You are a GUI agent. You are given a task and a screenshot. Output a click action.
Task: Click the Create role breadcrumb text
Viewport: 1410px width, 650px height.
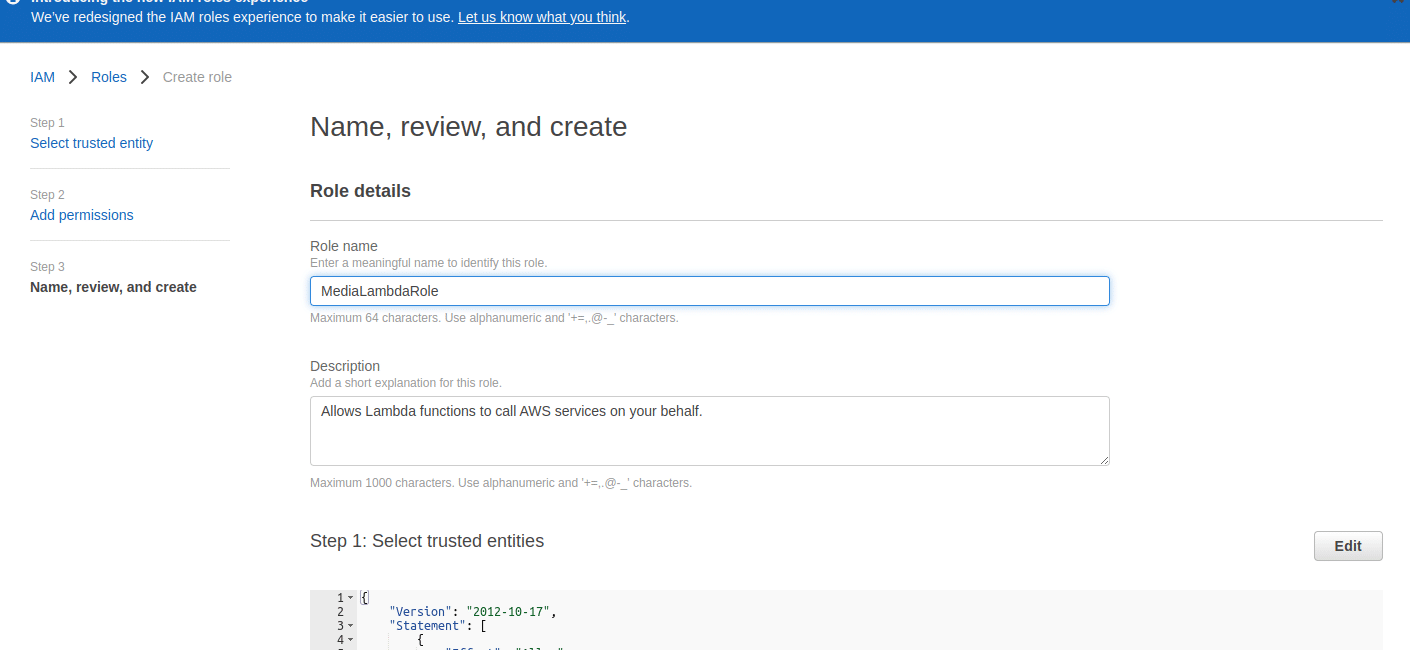(x=197, y=77)
